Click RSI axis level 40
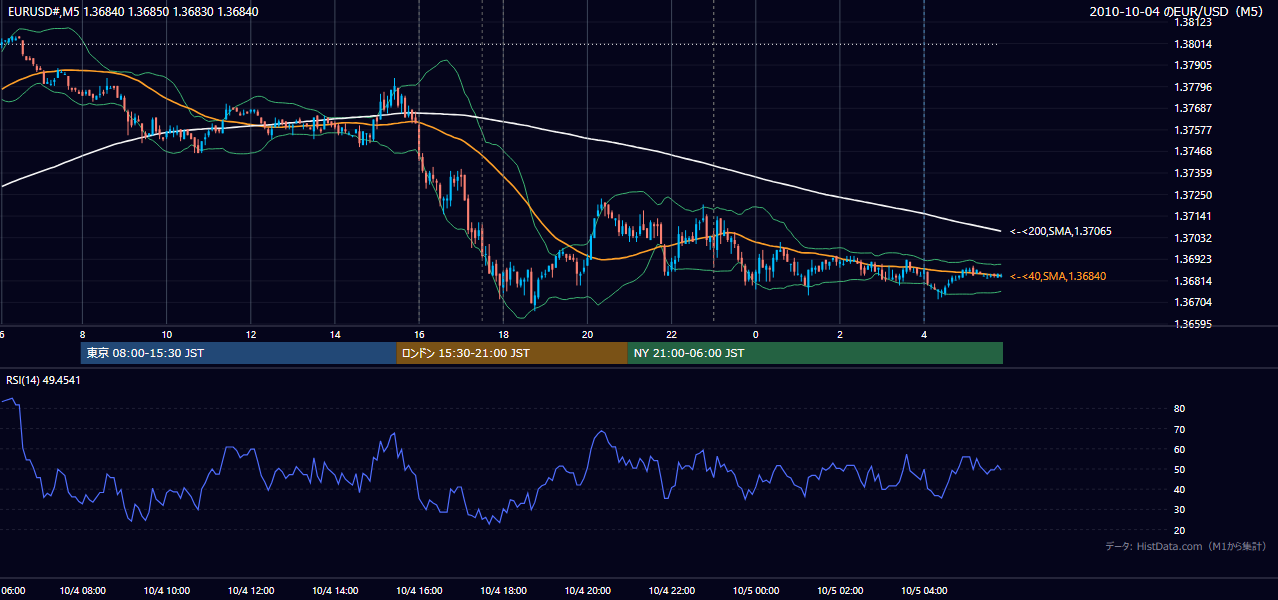 [1179, 489]
